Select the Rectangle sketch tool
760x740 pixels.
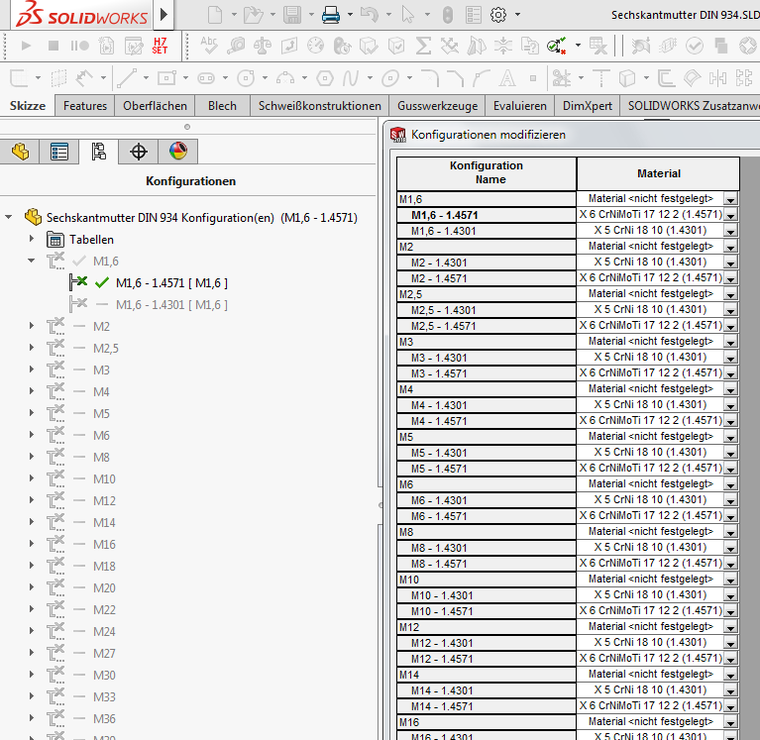167,78
